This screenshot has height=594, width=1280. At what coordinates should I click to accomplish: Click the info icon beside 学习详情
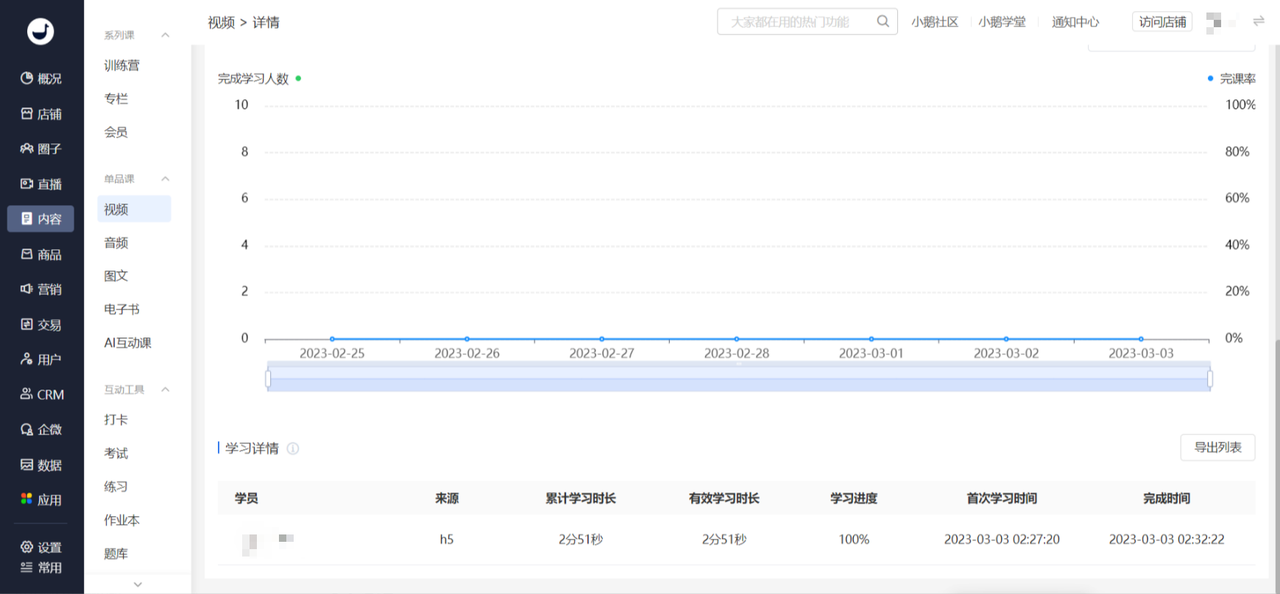pos(293,449)
